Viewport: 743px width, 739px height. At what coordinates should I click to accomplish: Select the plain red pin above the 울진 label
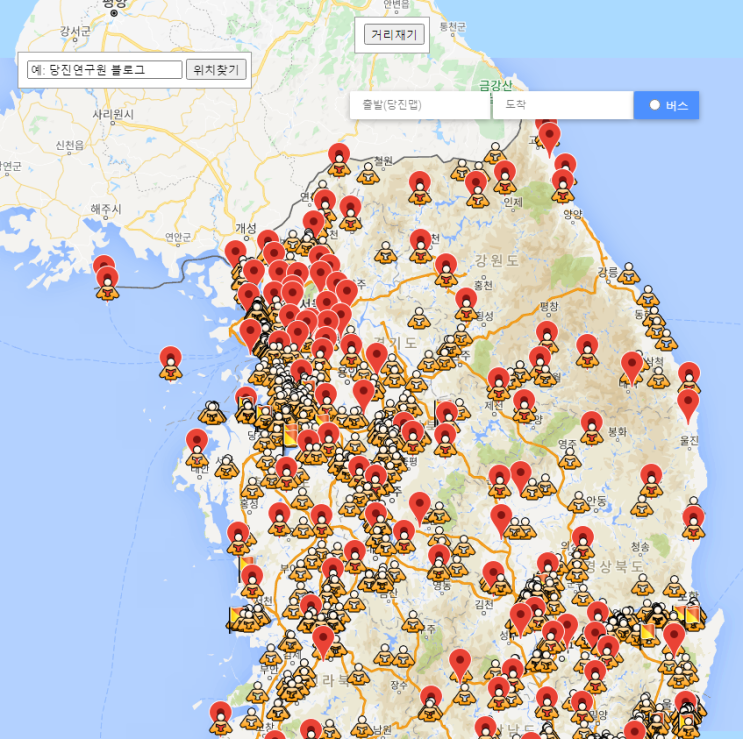pos(688,406)
